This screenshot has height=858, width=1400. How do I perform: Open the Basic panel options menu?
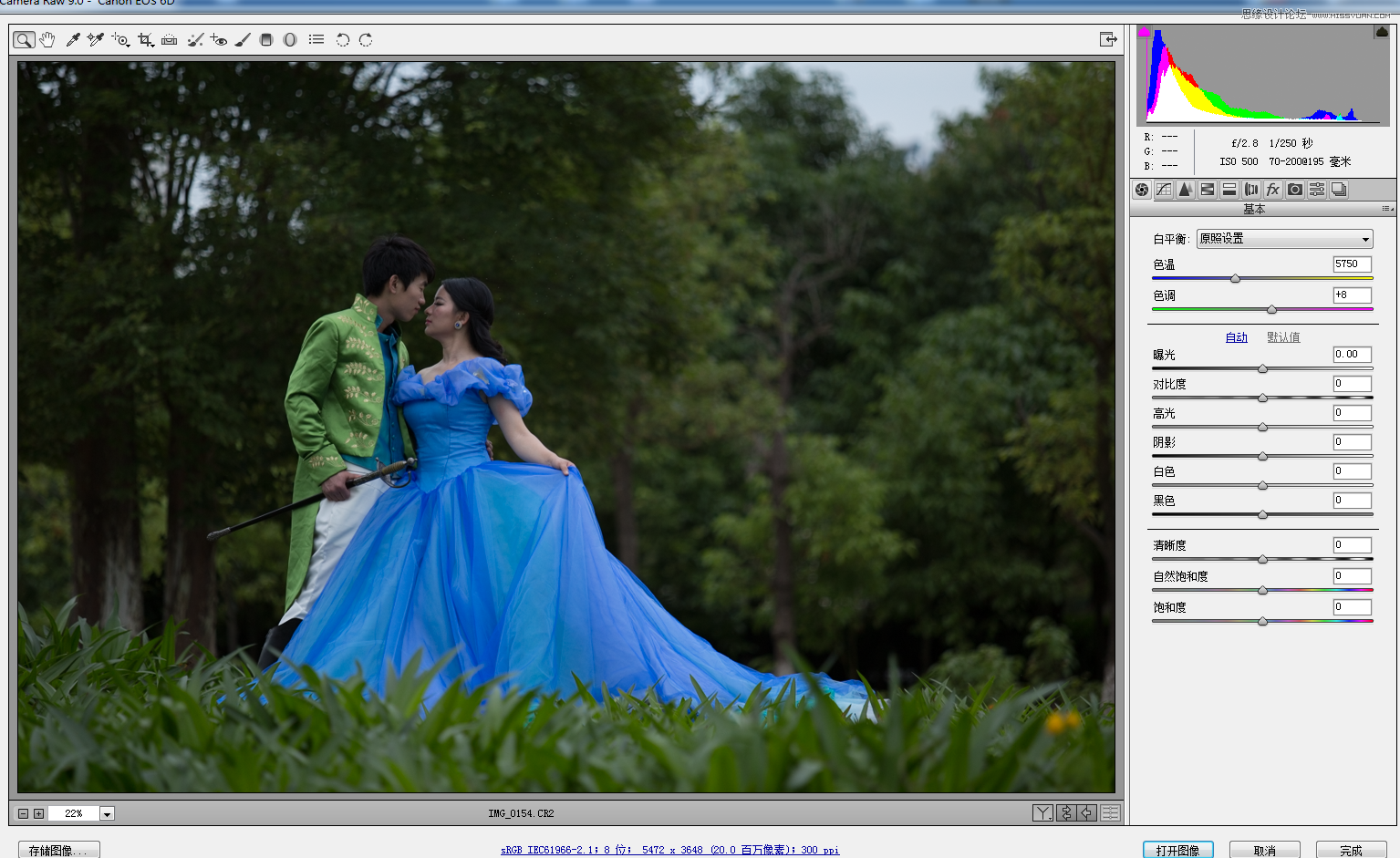point(1387,209)
